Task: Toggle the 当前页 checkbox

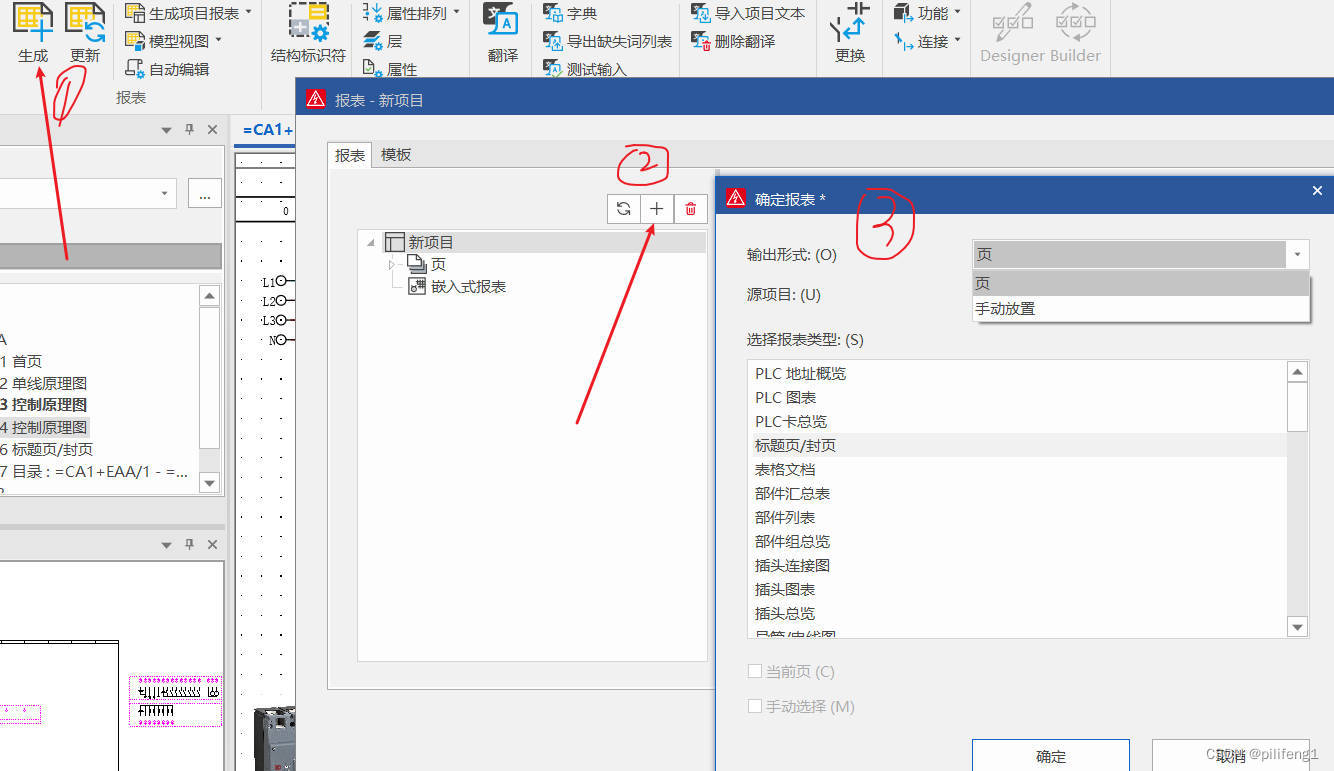Action: tap(756, 672)
